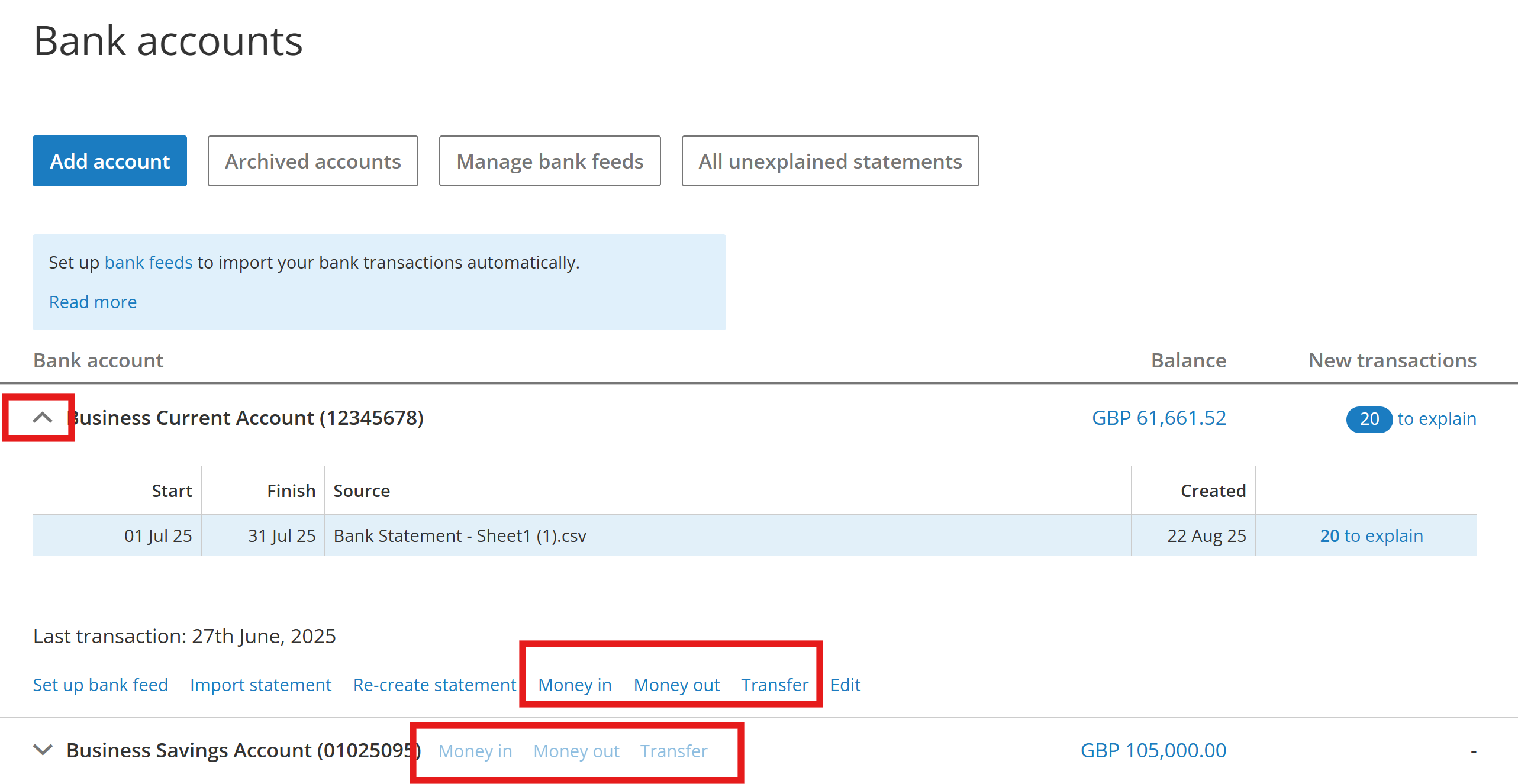
Task: Follow the bank feeds link in banner
Action: pyautogui.click(x=148, y=262)
